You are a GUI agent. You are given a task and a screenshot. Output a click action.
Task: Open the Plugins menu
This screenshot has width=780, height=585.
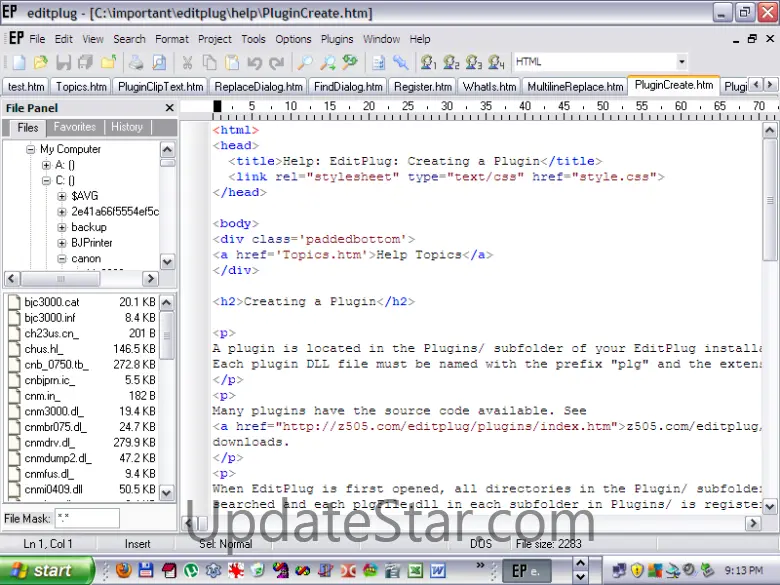(x=337, y=39)
